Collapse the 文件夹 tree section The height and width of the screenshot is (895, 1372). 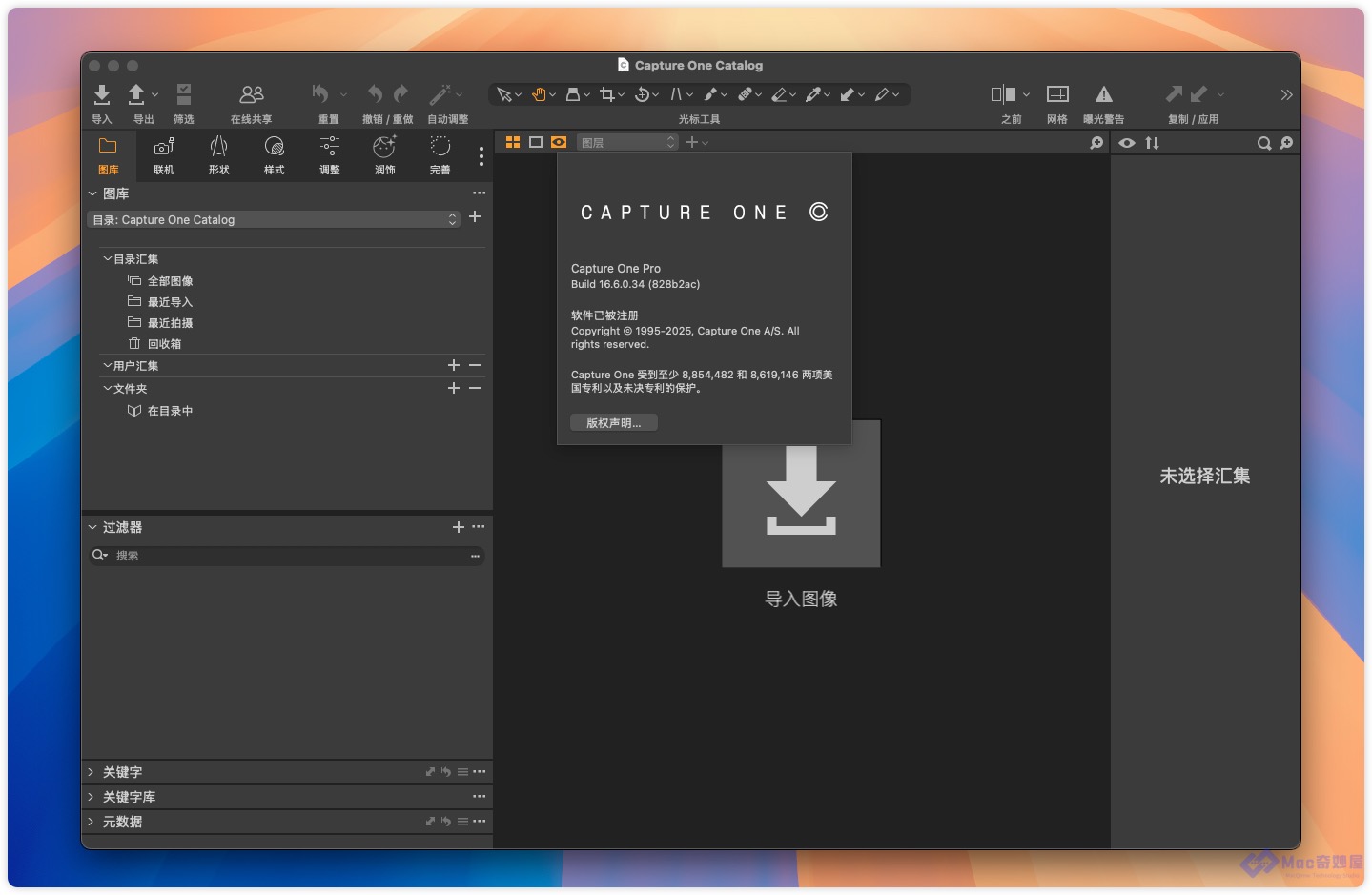107,388
